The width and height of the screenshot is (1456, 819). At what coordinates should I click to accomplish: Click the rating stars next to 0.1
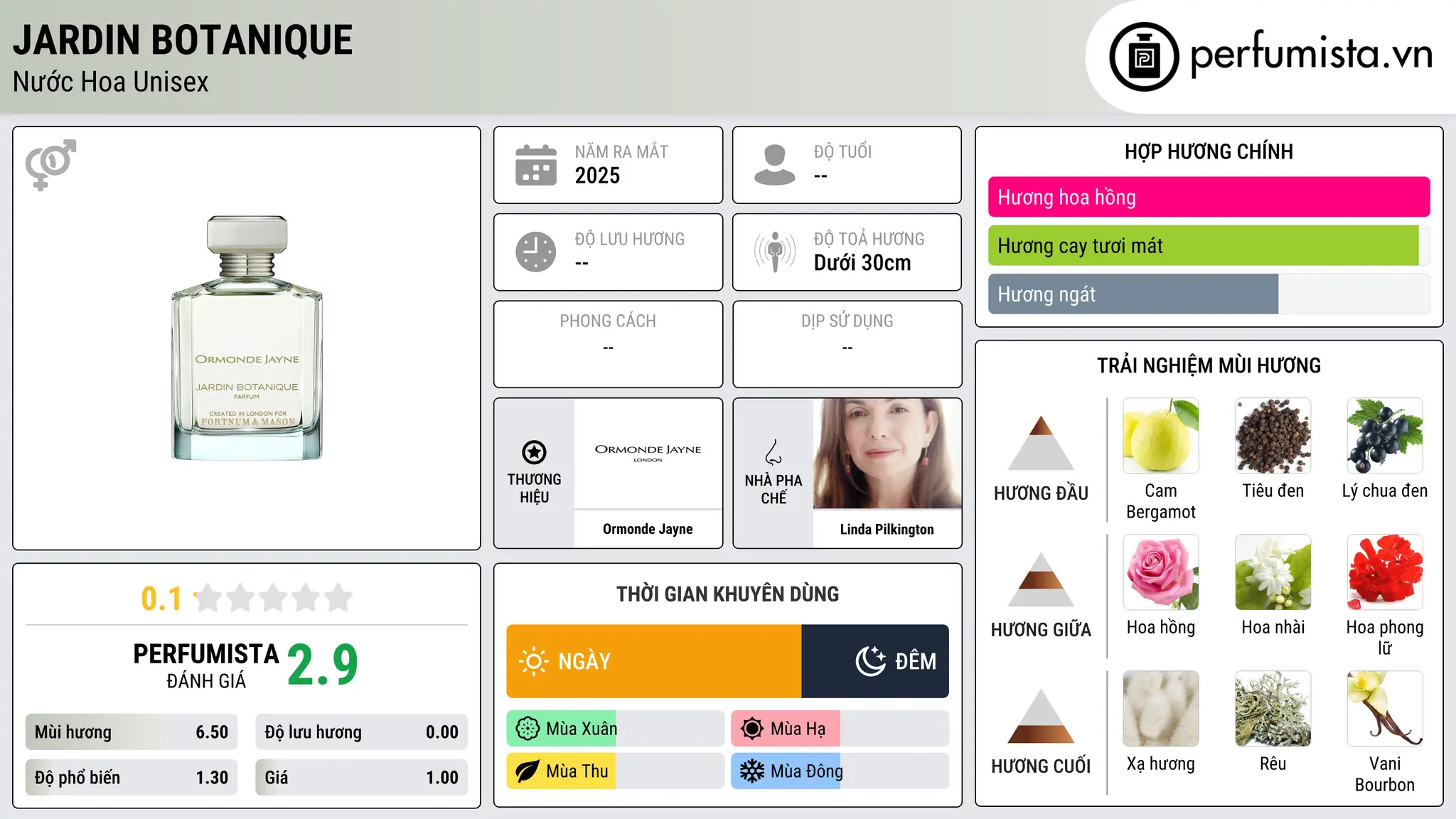274,598
